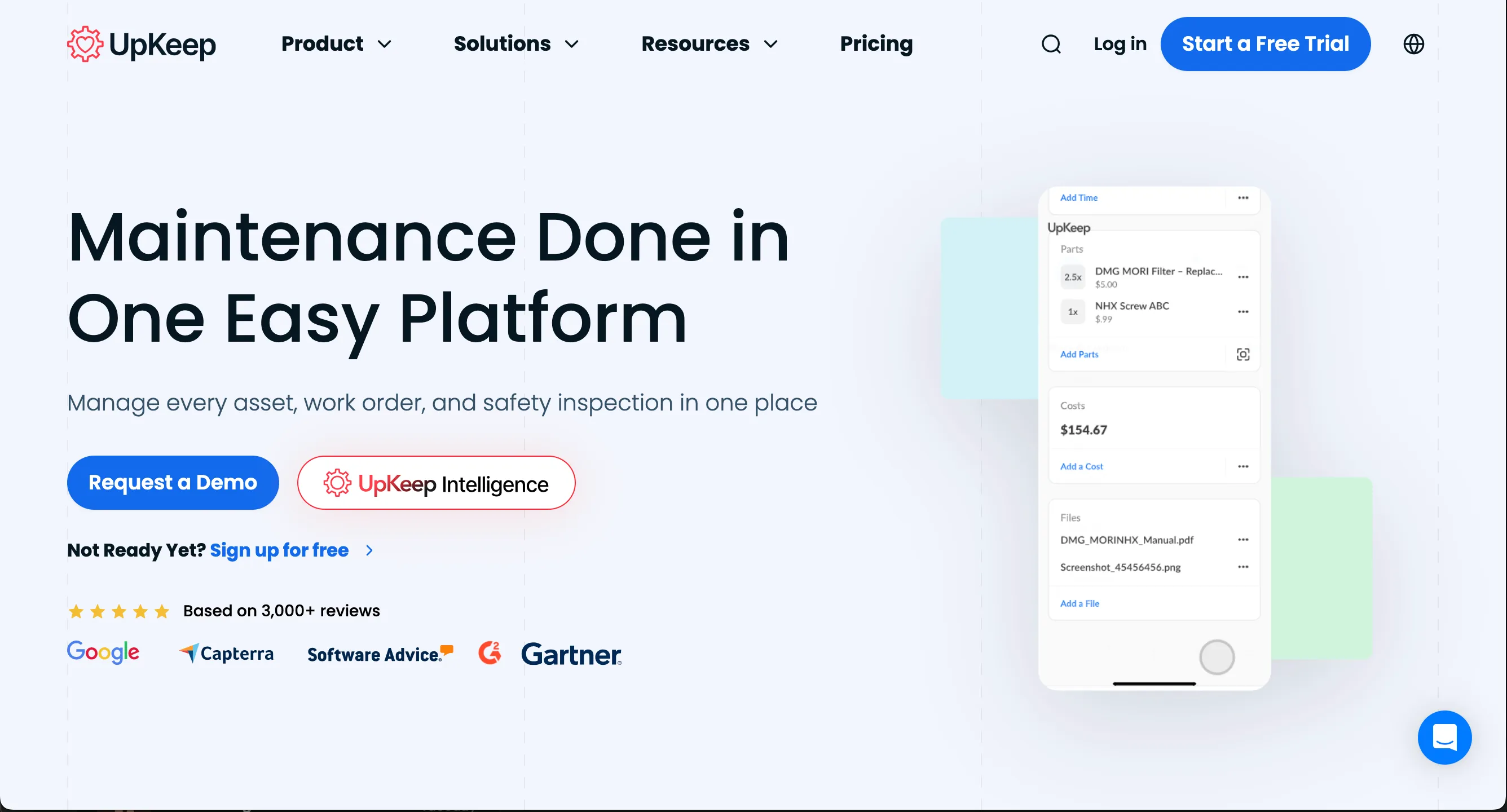The width and height of the screenshot is (1507, 812).
Task: Click the Capterra logo
Action: (226, 653)
